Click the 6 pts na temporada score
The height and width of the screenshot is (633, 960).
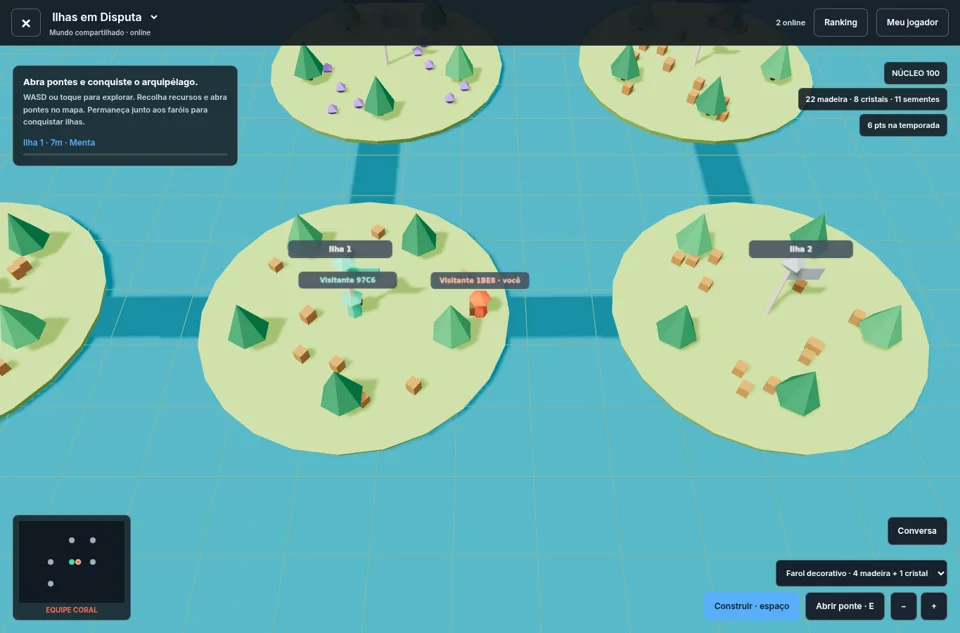[x=903, y=125]
